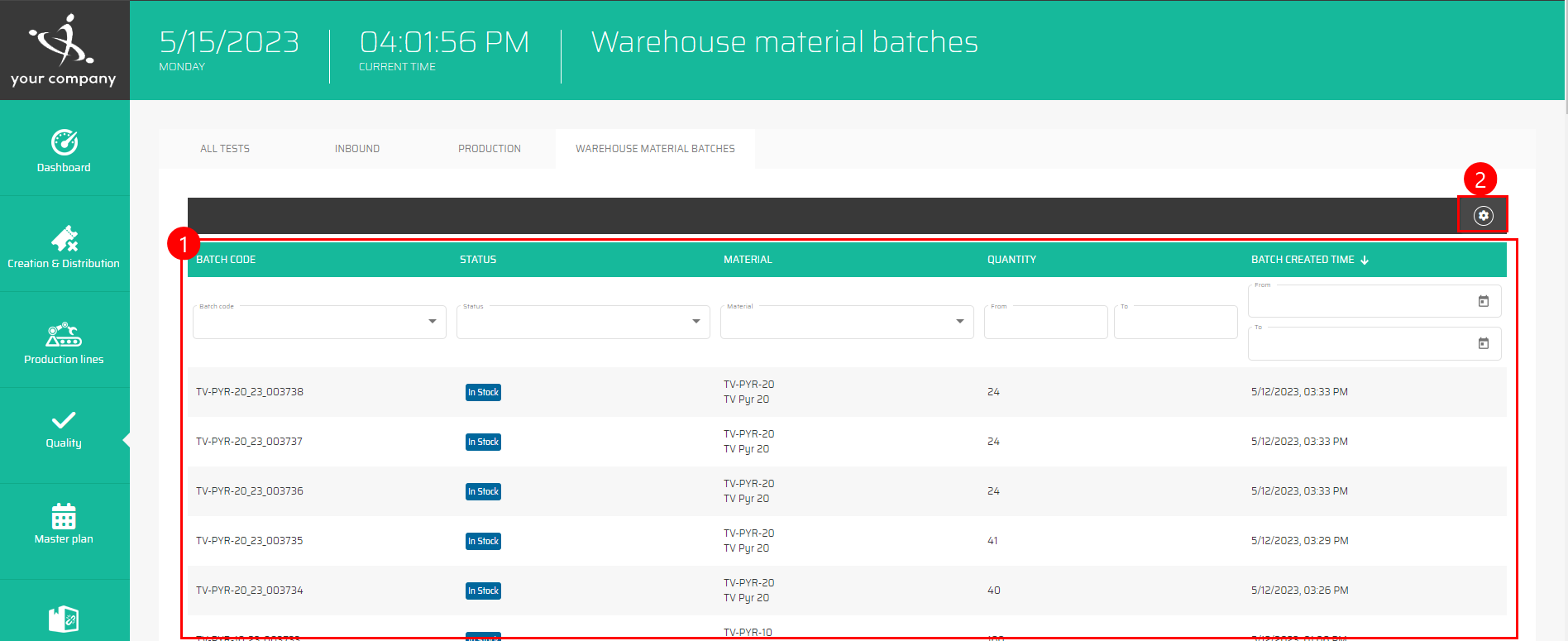The image size is (1568, 641).
Task: Expand the Status filter dropdown
Action: tap(696, 322)
